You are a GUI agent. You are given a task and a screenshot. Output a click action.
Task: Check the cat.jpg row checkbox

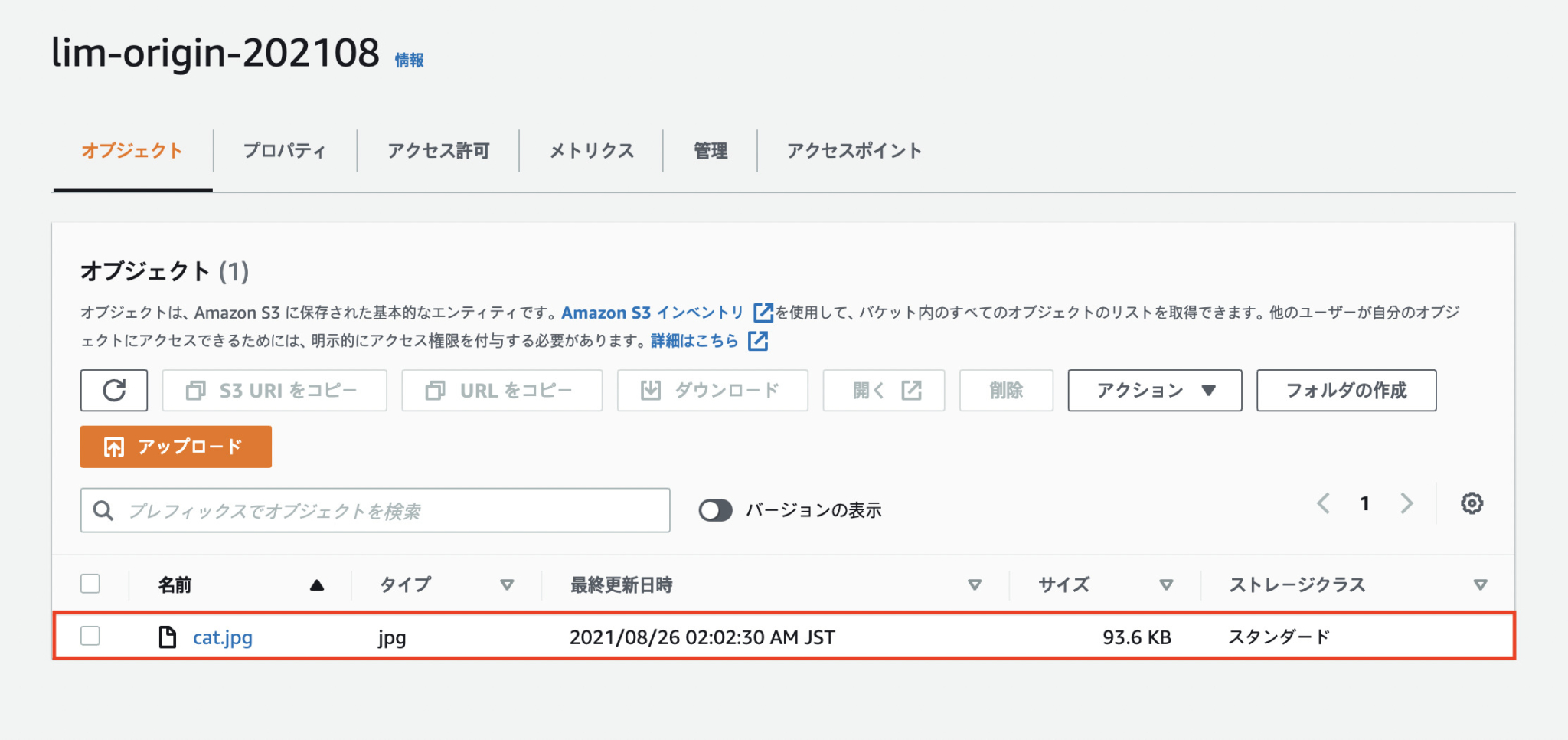[x=90, y=636]
